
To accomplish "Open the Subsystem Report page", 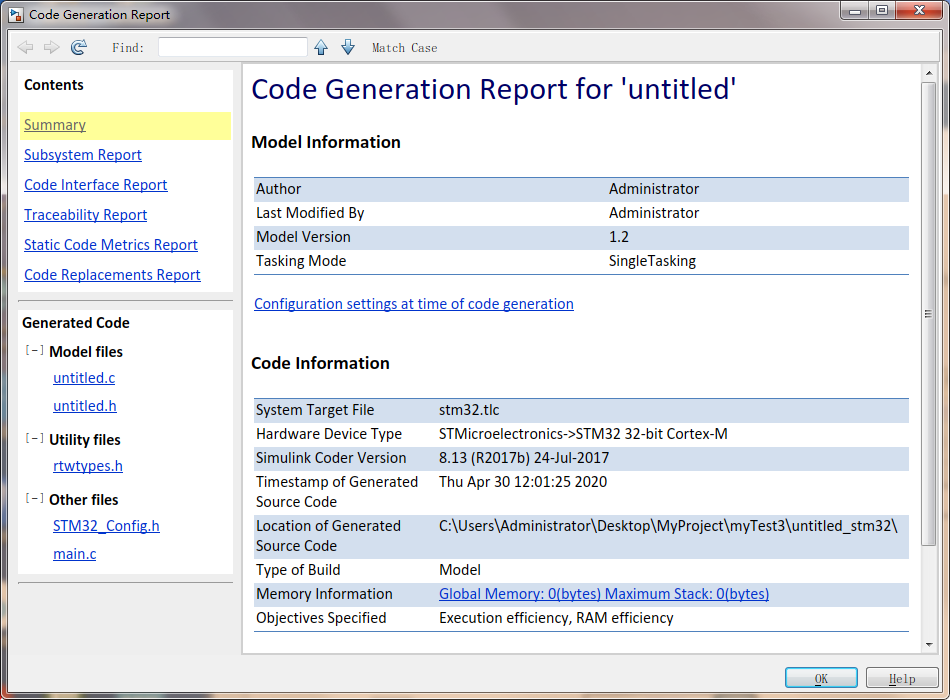I will (83, 155).
